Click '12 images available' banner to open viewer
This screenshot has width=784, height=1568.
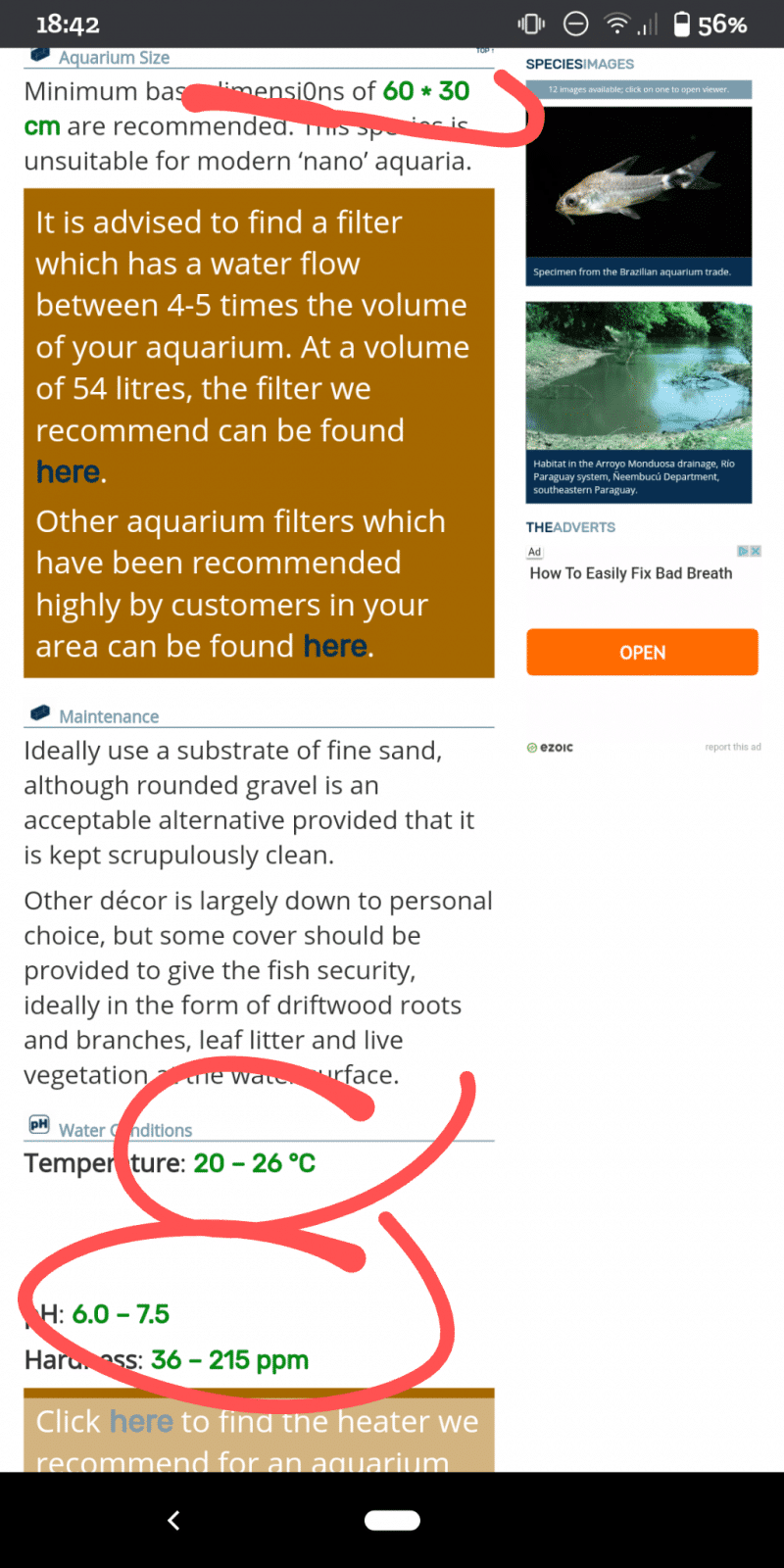tap(638, 89)
